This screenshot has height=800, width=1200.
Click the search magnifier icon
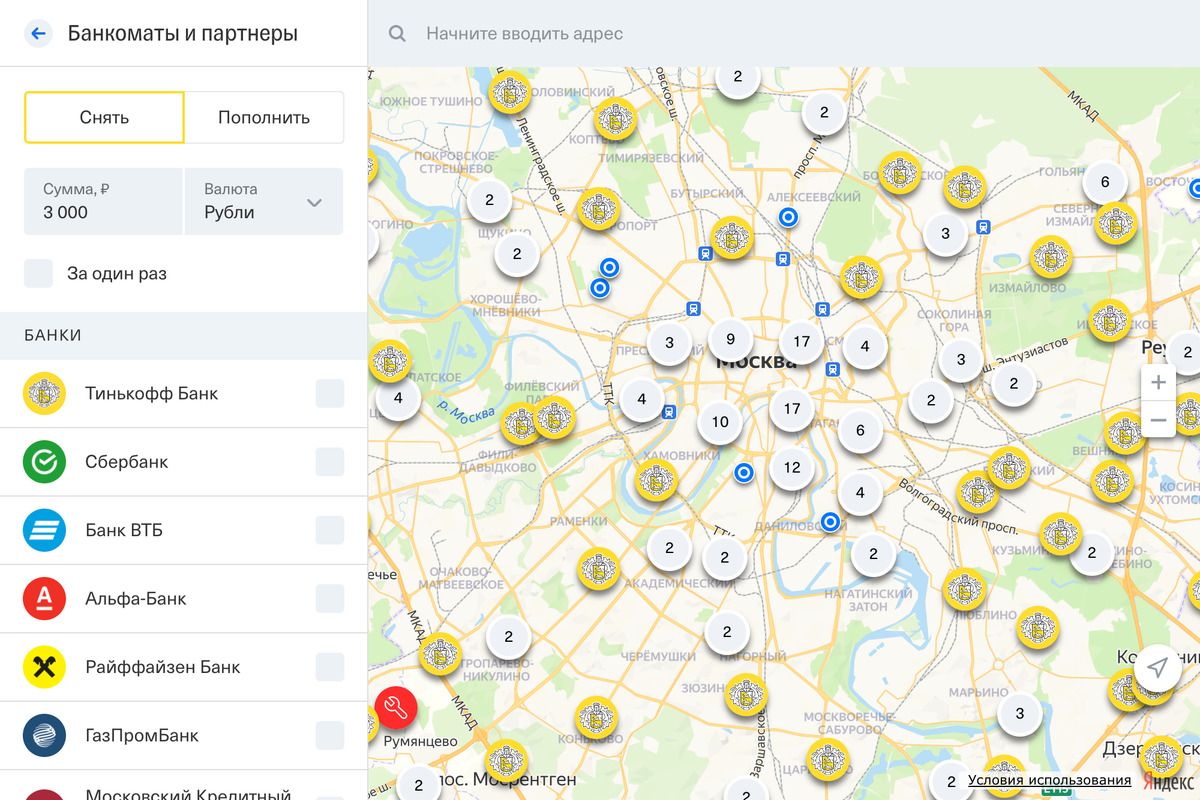tap(397, 34)
